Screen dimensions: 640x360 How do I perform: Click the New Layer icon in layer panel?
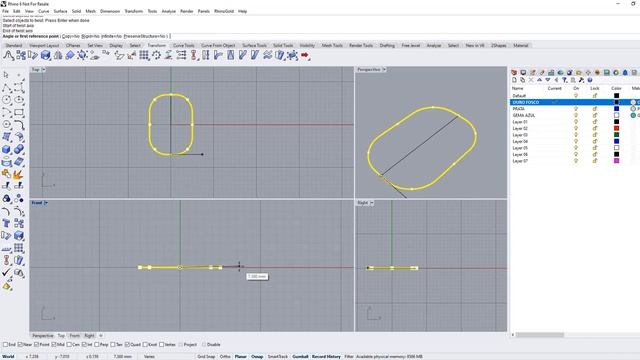coord(514,80)
